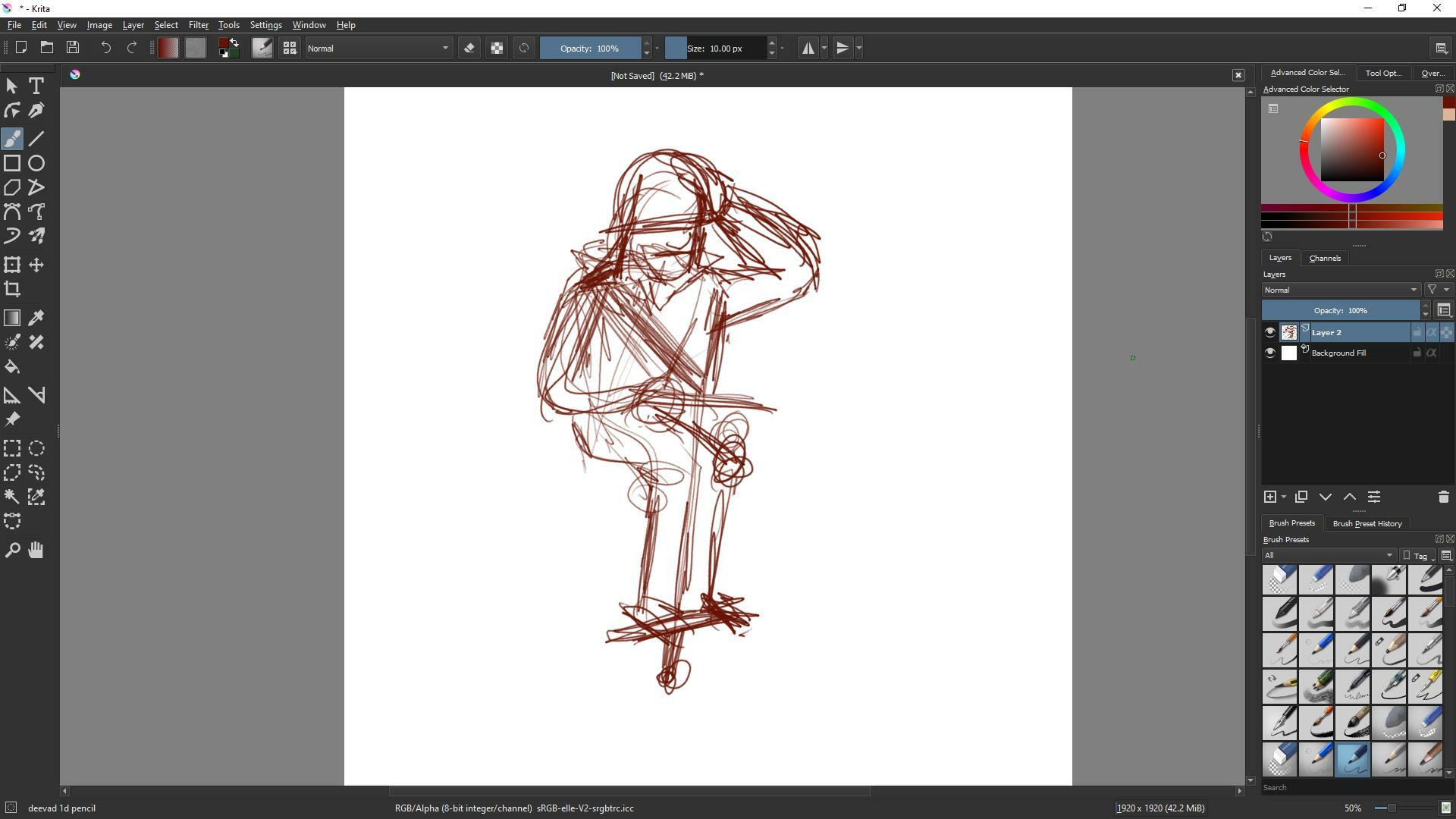This screenshot has height=819, width=1456.
Task: Select the Freehand Path tool
Action: [36, 212]
